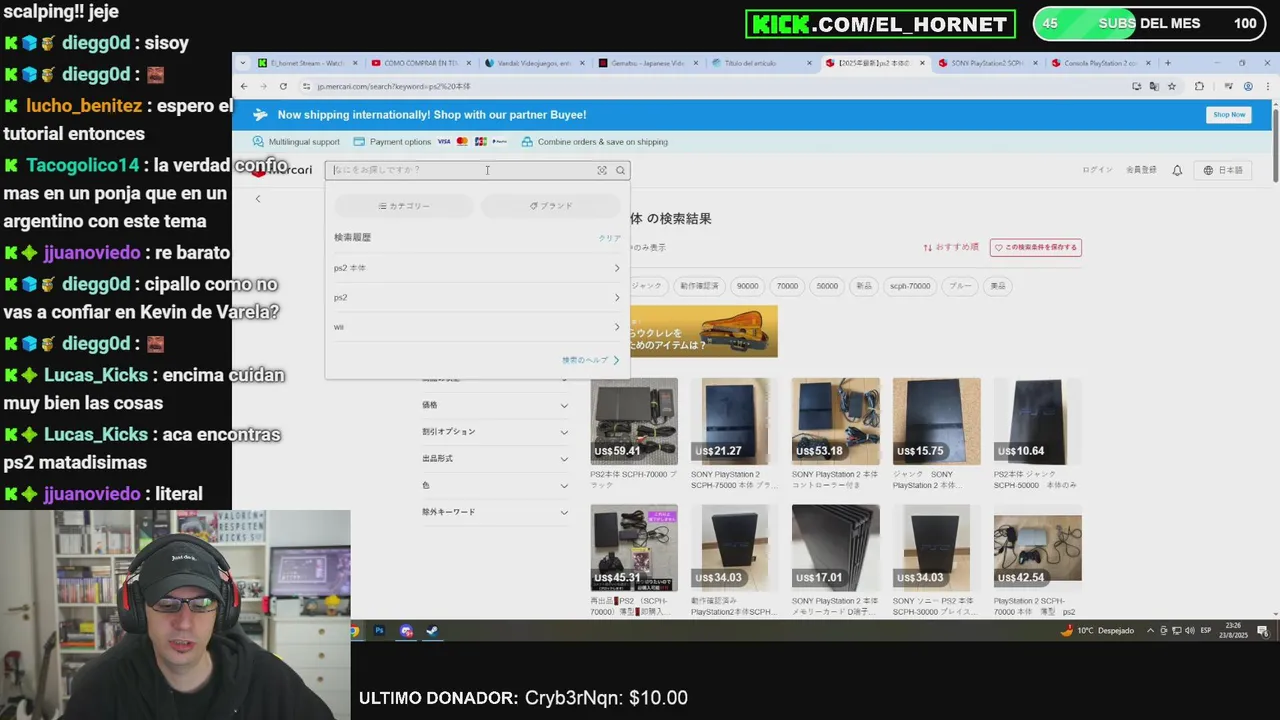This screenshot has height=720, width=1280.
Task: Select search history entry 'ps2 本体'
Action: pos(477,268)
